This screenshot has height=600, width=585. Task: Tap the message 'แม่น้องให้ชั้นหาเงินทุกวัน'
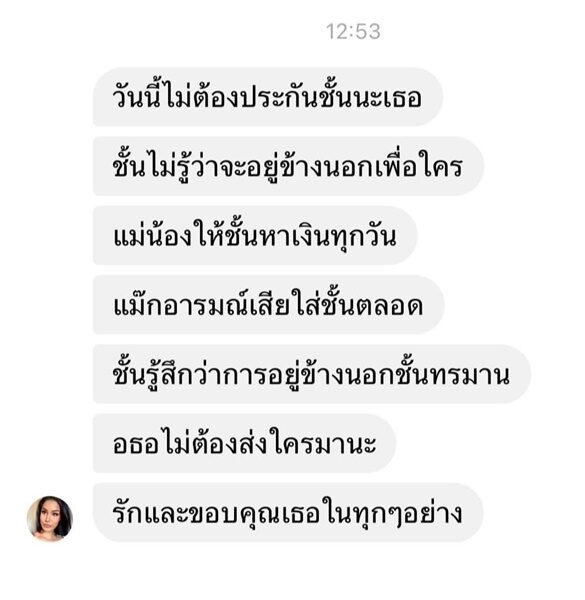tap(255, 235)
